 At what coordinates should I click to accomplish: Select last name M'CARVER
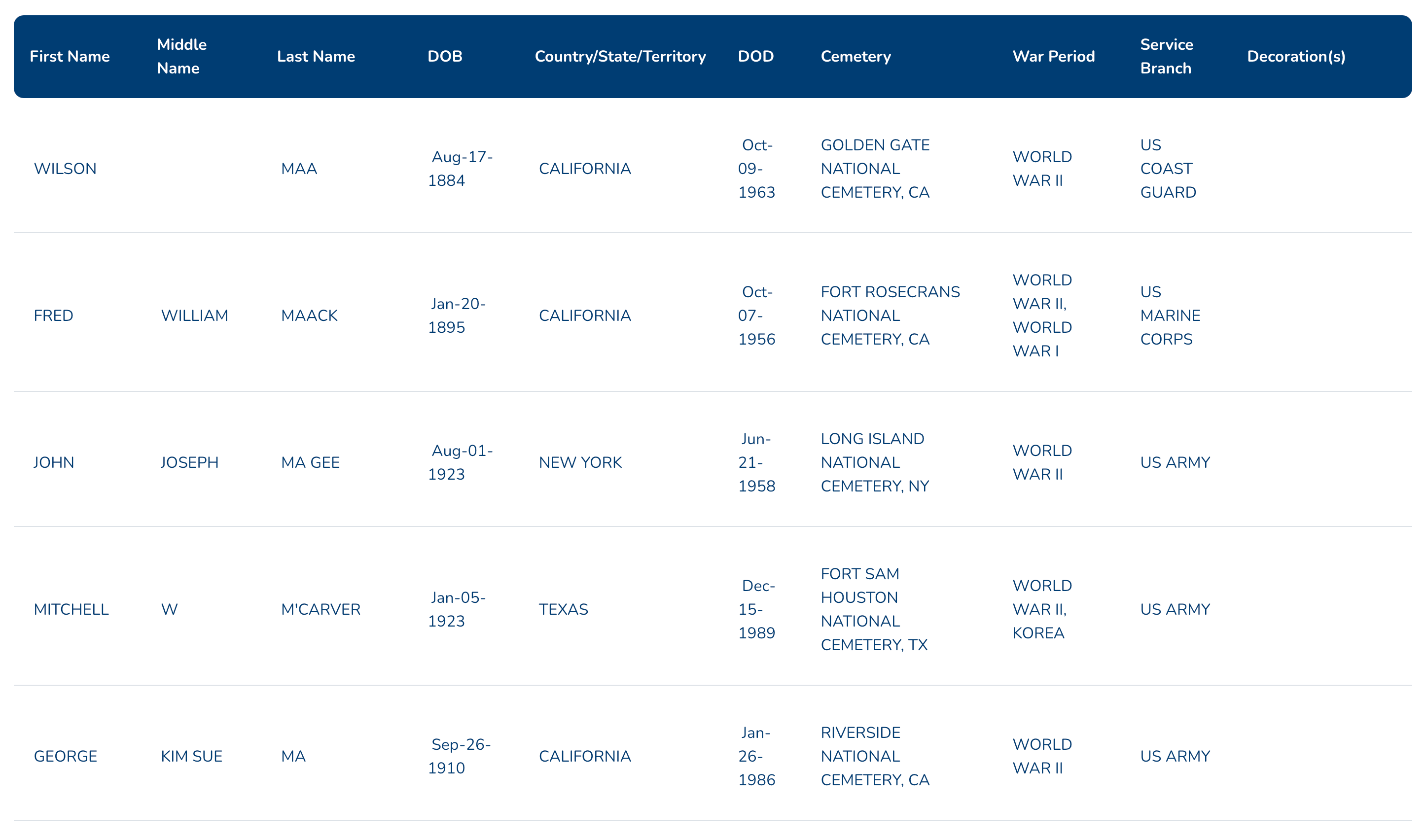pyautogui.click(x=321, y=610)
